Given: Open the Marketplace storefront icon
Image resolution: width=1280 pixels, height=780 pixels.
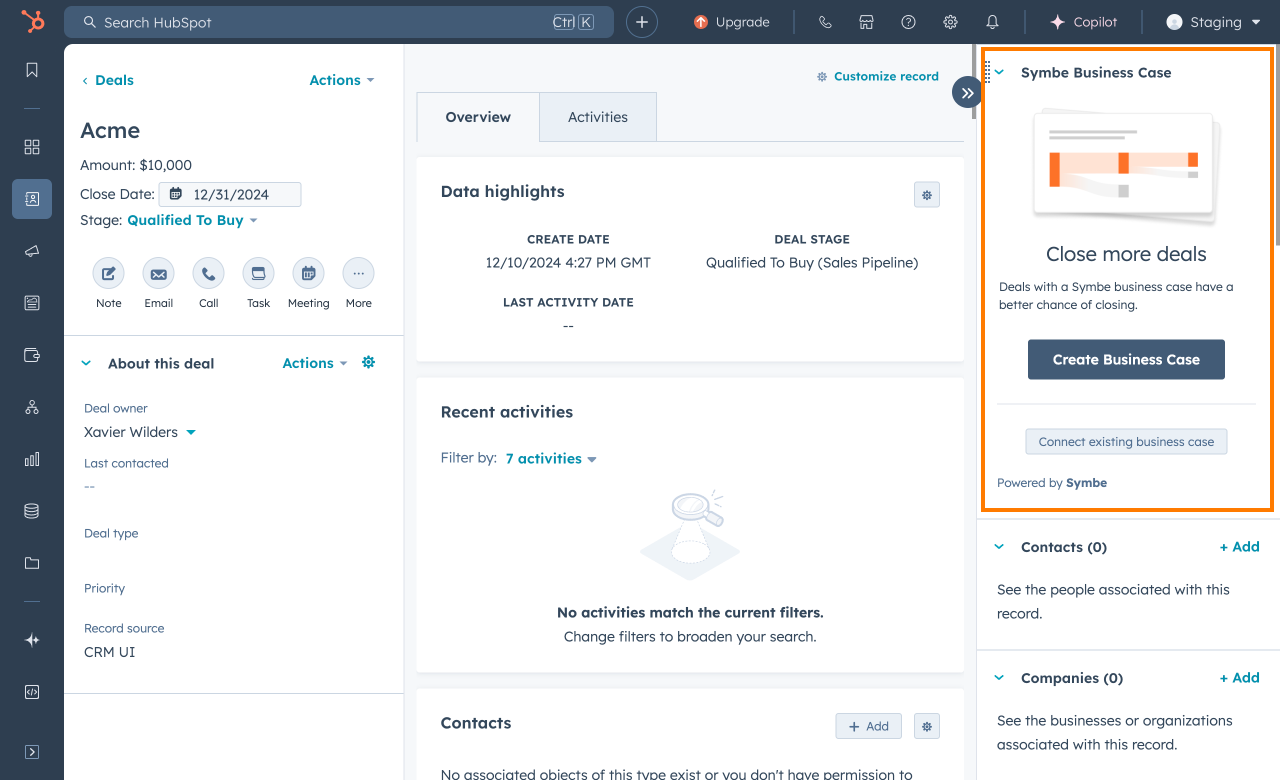Looking at the screenshot, I should [867, 22].
